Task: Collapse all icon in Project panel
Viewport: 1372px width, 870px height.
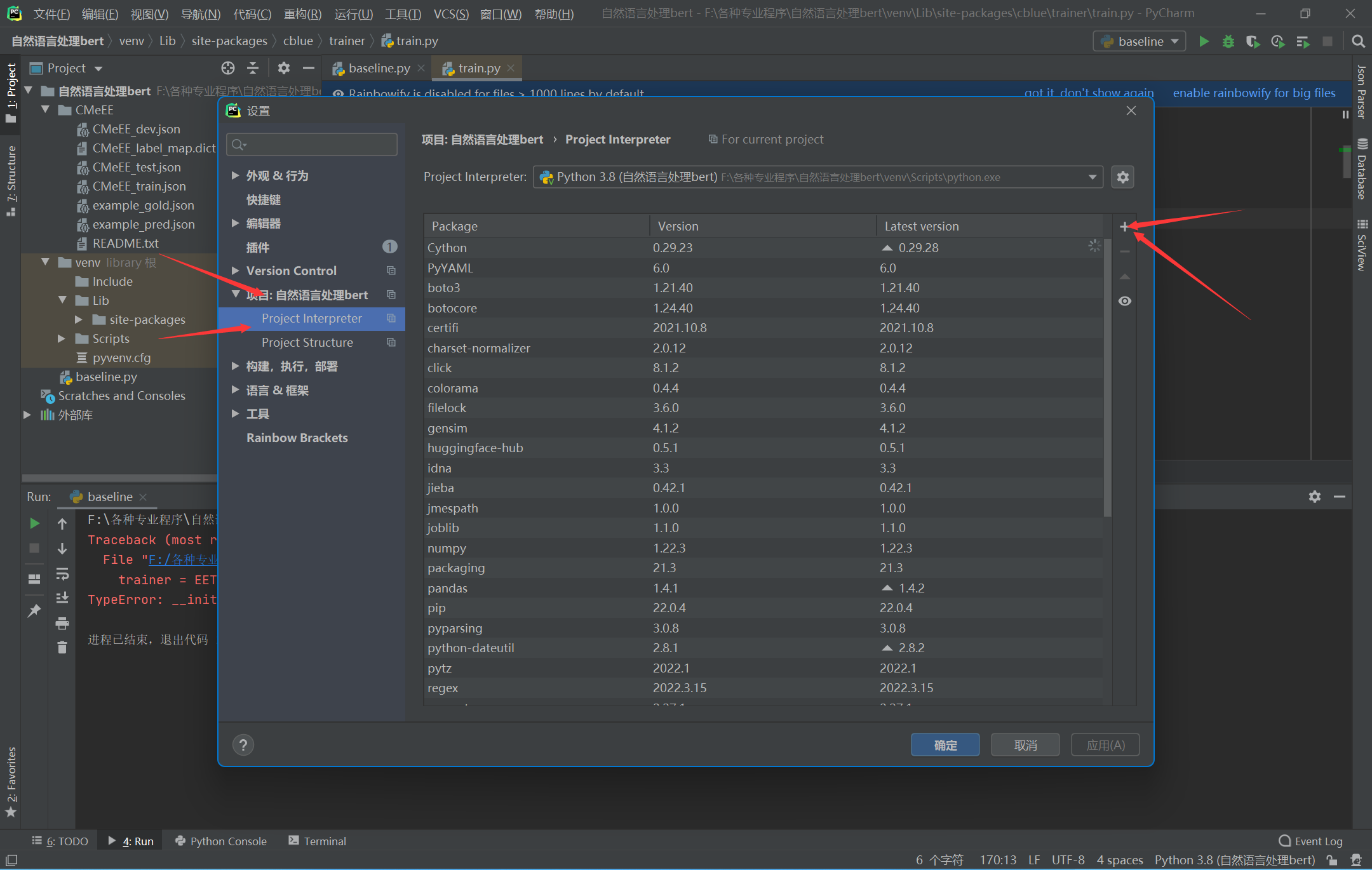Action: 253,68
